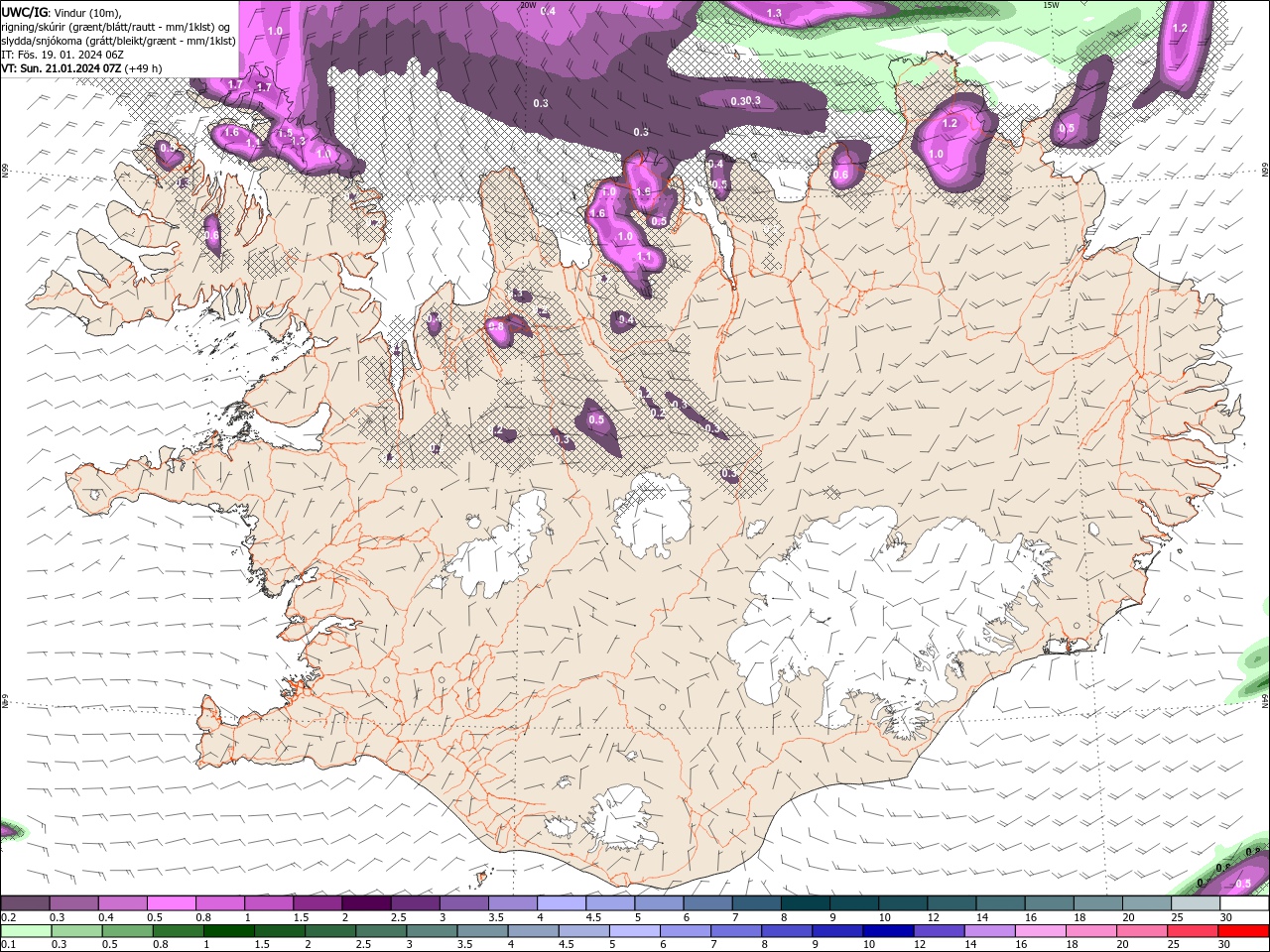Click the 'IT: Fös. 19. 01. 2024 06Z' line
This screenshot has width=1270, height=952.
coord(62,55)
